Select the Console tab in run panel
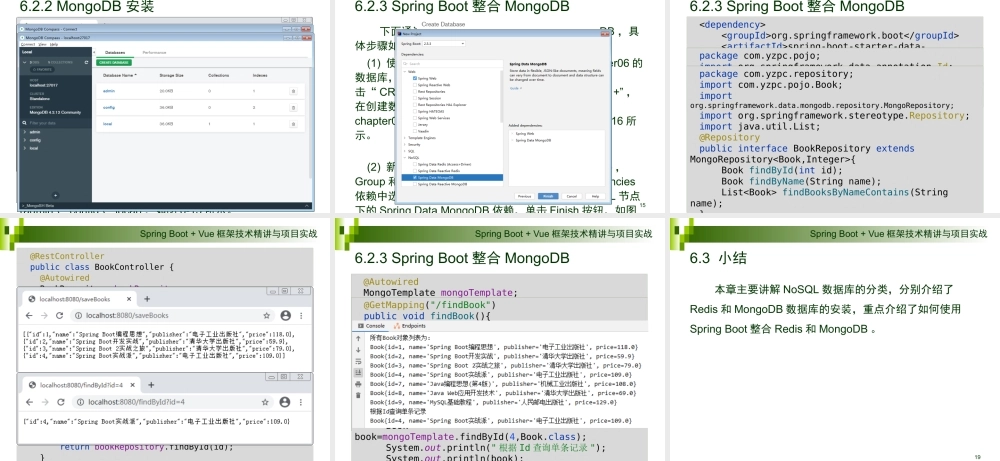Screen dimensions: 1000x461 click(x=371, y=326)
